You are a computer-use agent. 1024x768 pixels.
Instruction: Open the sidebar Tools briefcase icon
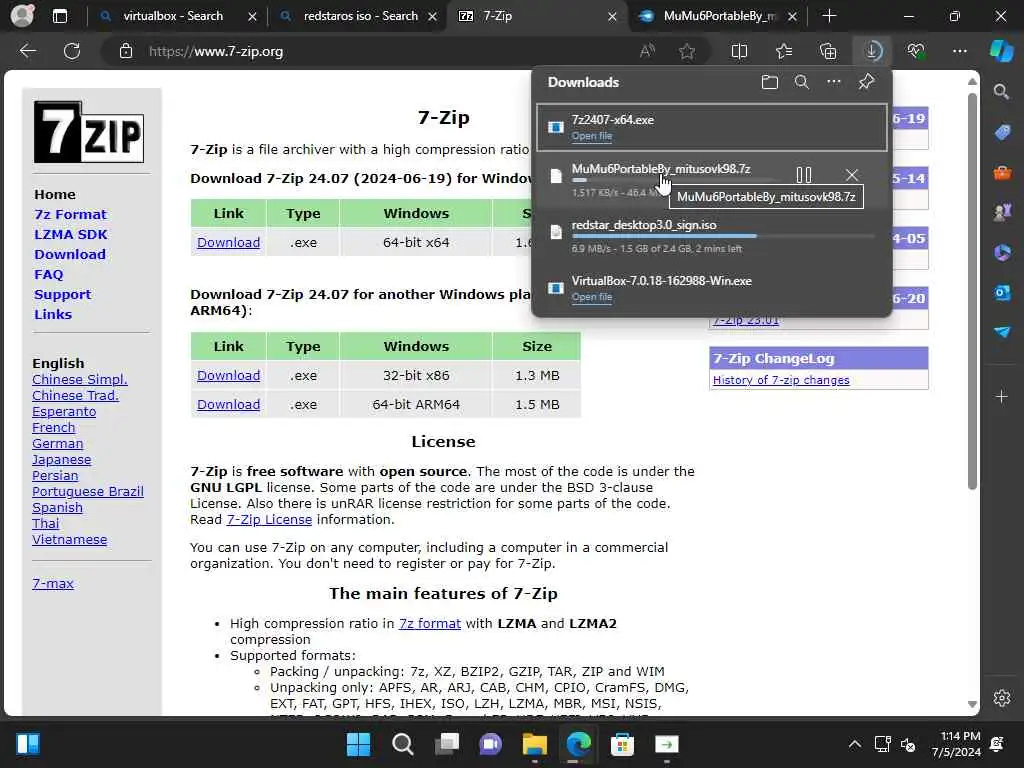click(x=1002, y=173)
